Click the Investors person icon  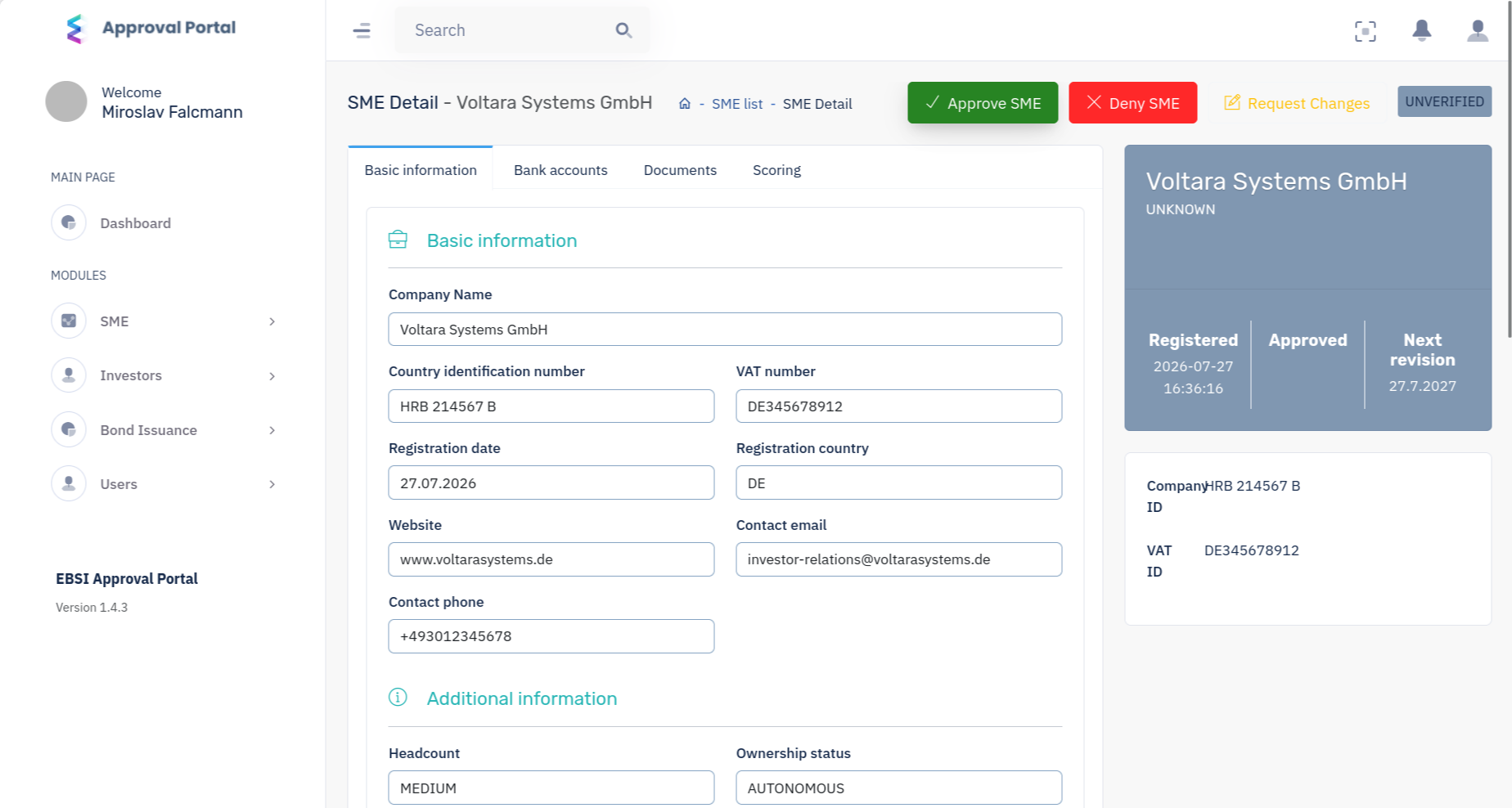pos(69,375)
